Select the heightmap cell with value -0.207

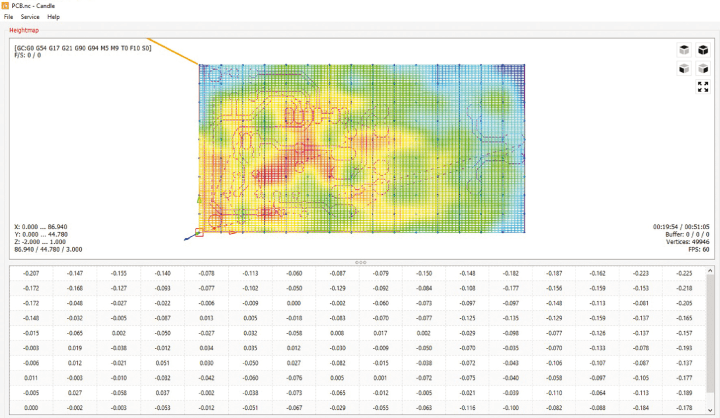[30, 273]
